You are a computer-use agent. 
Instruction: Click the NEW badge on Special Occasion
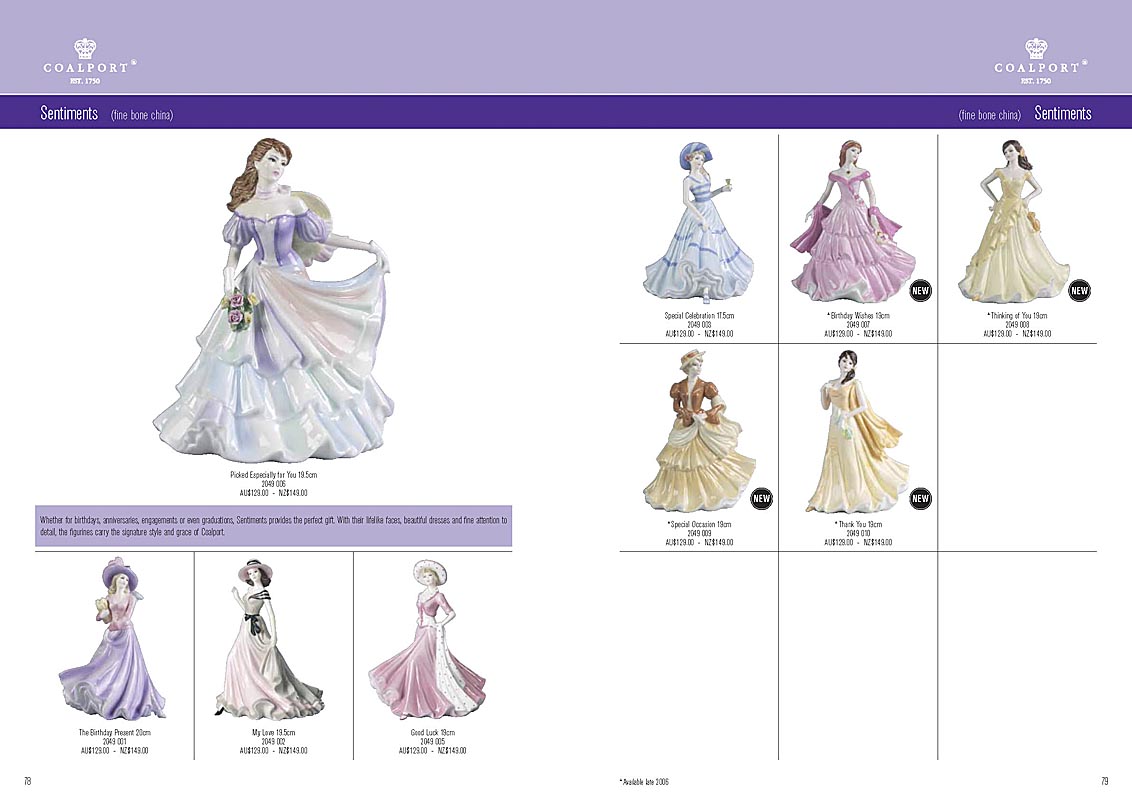[761, 498]
